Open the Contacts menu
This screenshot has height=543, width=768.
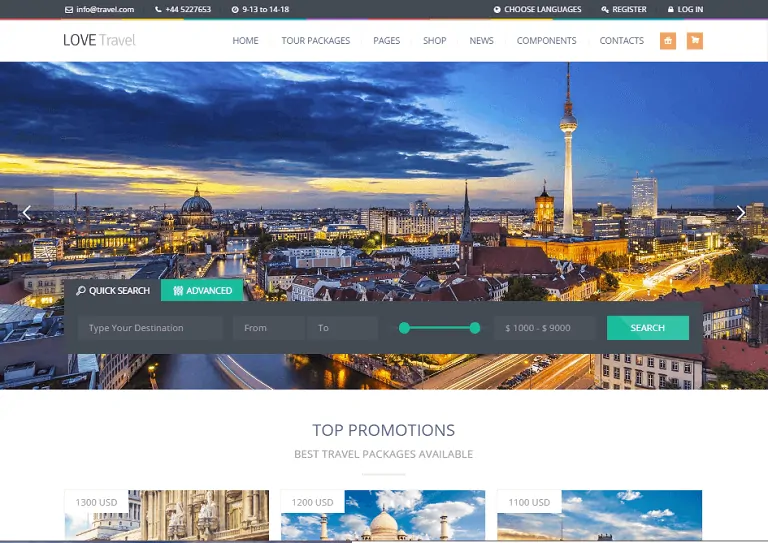point(622,41)
